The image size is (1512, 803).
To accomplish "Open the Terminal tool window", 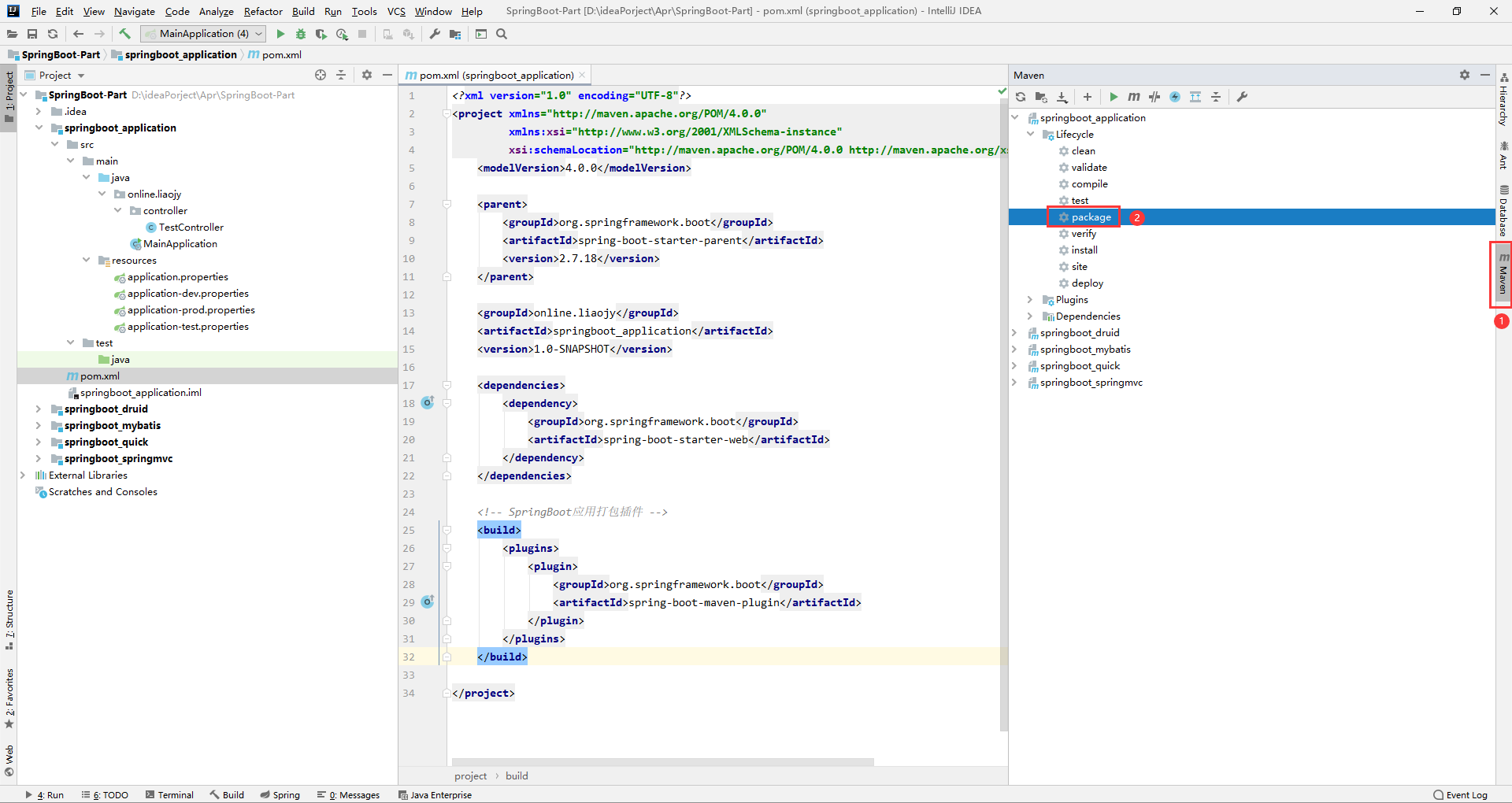I will [x=169, y=794].
